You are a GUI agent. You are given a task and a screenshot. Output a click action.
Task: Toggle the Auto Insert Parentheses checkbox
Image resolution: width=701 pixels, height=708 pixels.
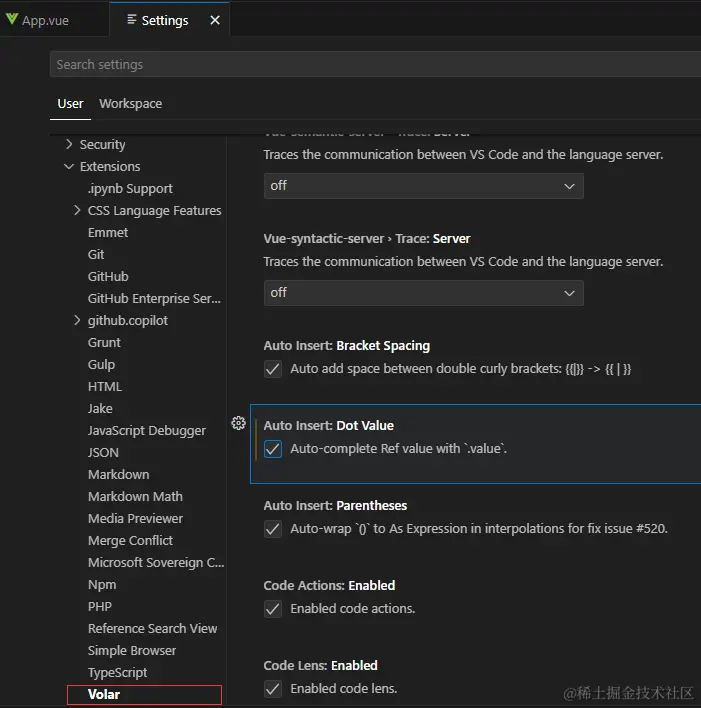pos(273,529)
